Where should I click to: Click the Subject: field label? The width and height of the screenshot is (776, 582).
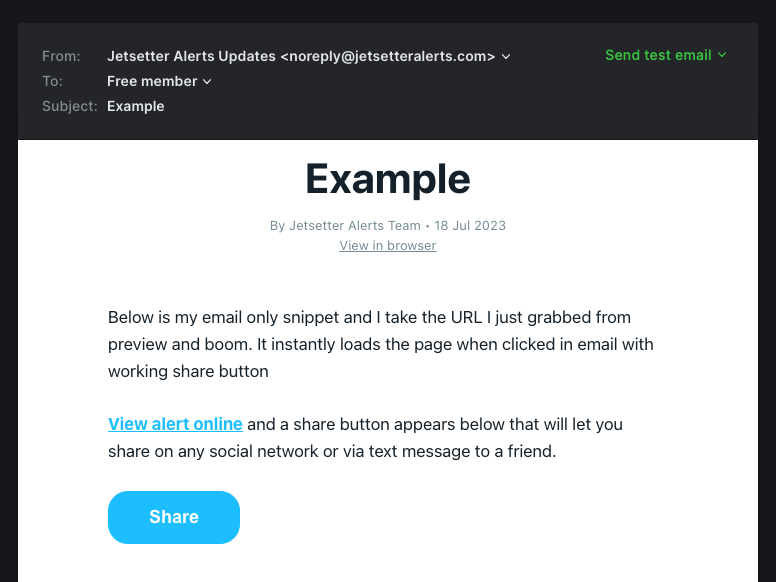click(x=70, y=106)
